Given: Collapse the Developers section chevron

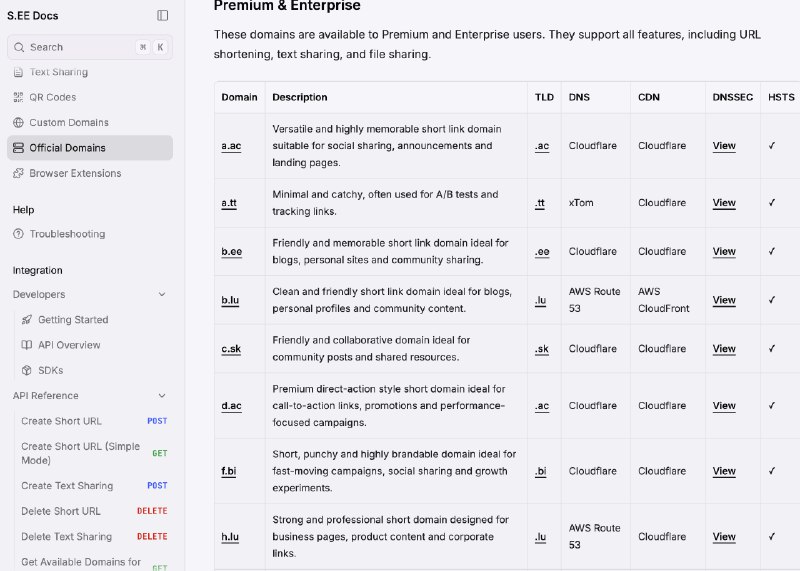Looking at the screenshot, I should pyautogui.click(x=162, y=295).
